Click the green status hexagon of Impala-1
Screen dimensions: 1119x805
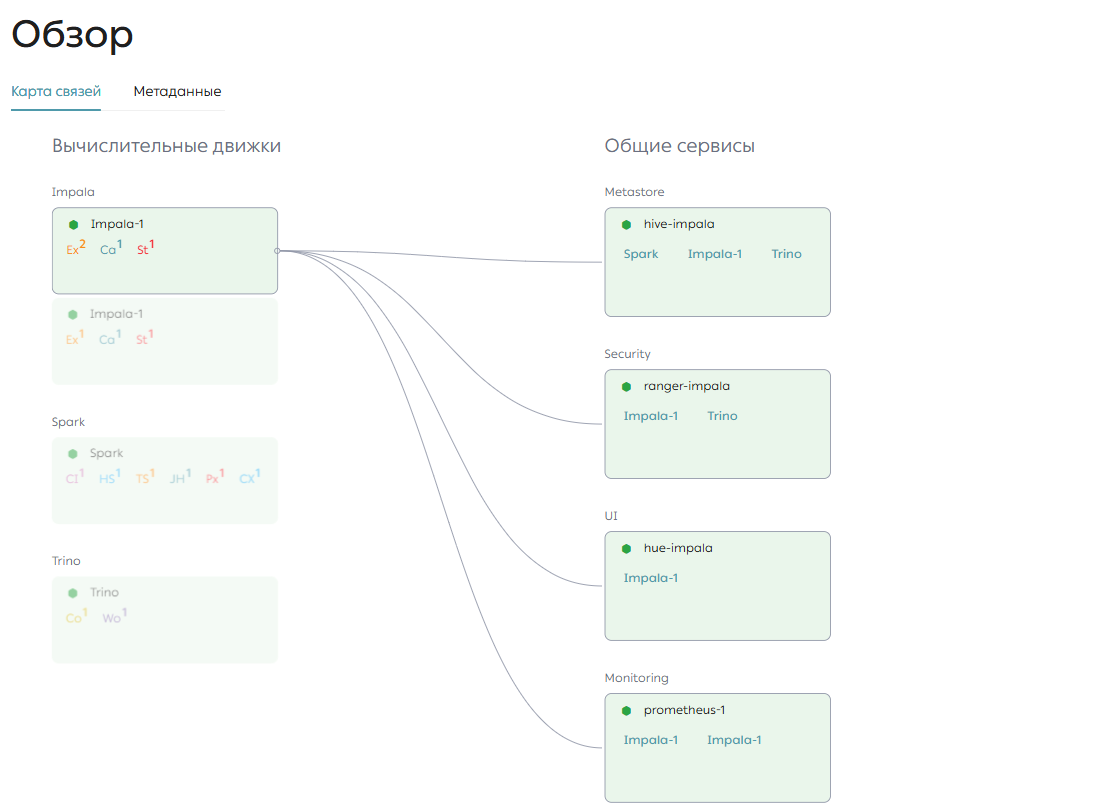pos(73,225)
